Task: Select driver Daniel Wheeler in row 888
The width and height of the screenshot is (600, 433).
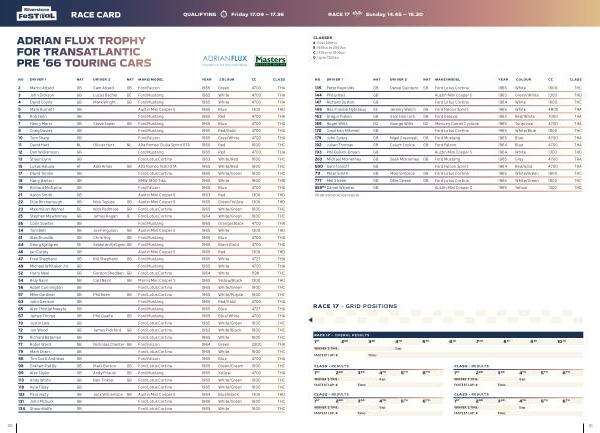Action: [x=340, y=188]
